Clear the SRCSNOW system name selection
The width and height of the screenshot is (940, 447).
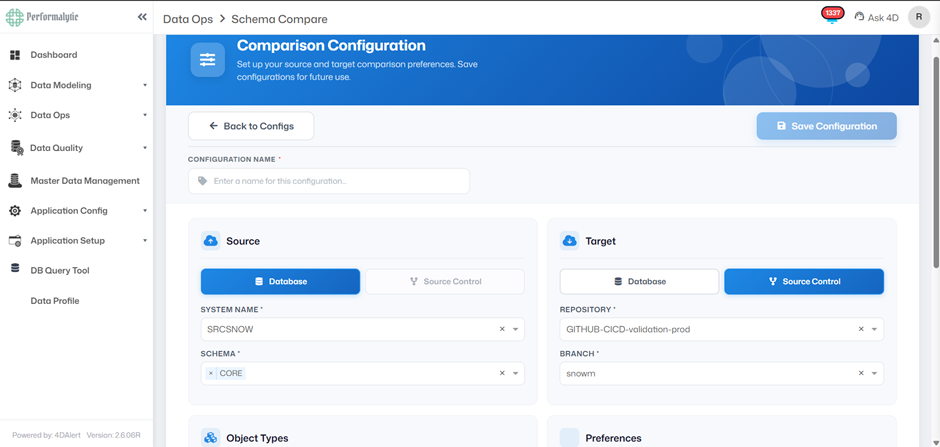coord(502,329)
